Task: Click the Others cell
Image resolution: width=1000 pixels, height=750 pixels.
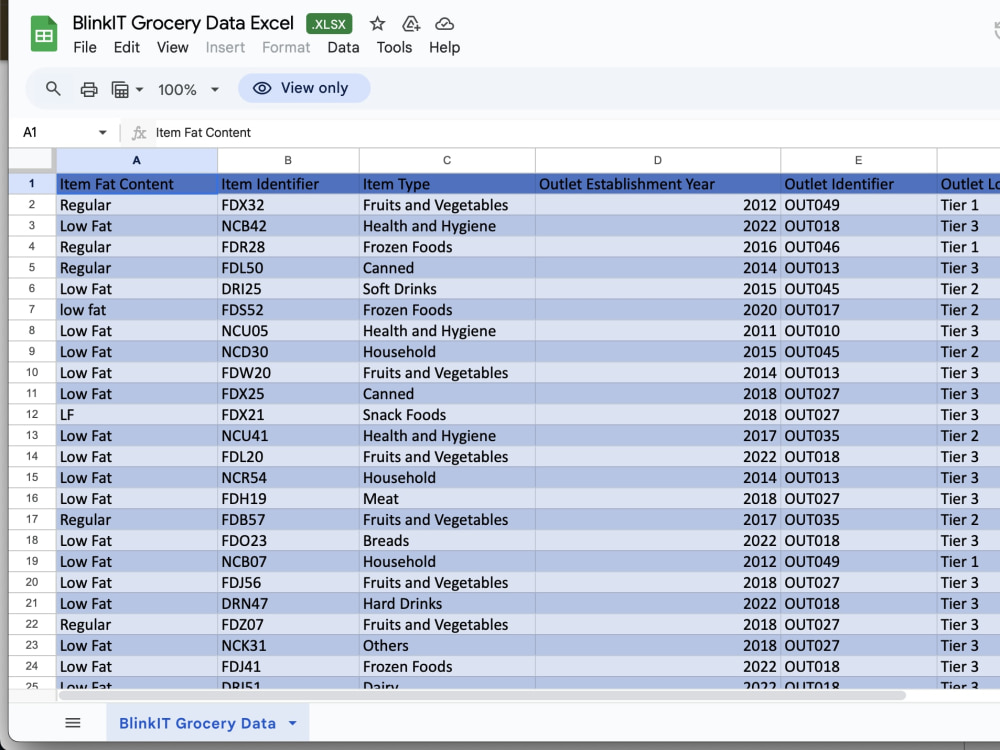Action: click(447, 645)
